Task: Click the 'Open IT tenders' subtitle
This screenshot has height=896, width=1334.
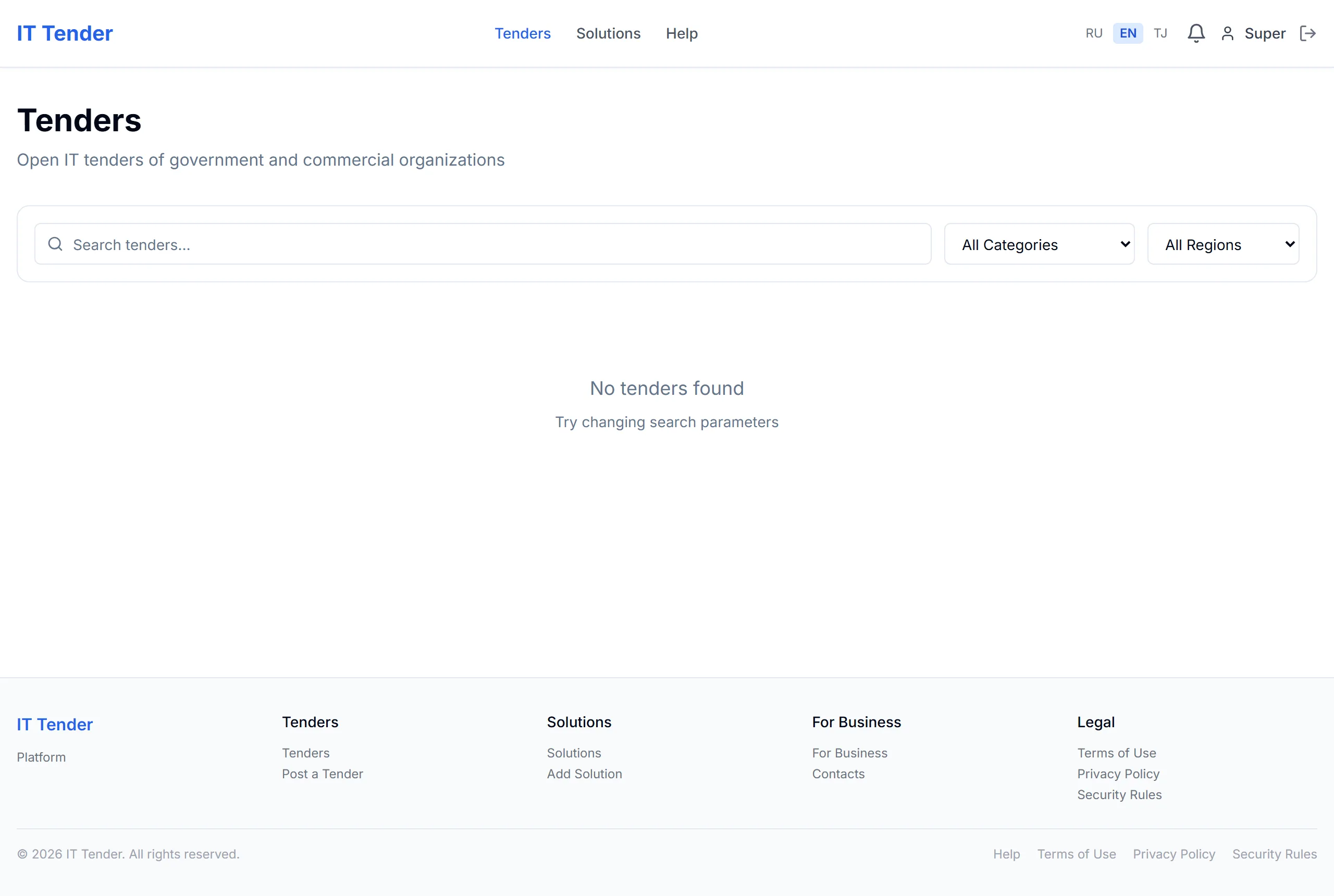Action: tap(261, 159)
